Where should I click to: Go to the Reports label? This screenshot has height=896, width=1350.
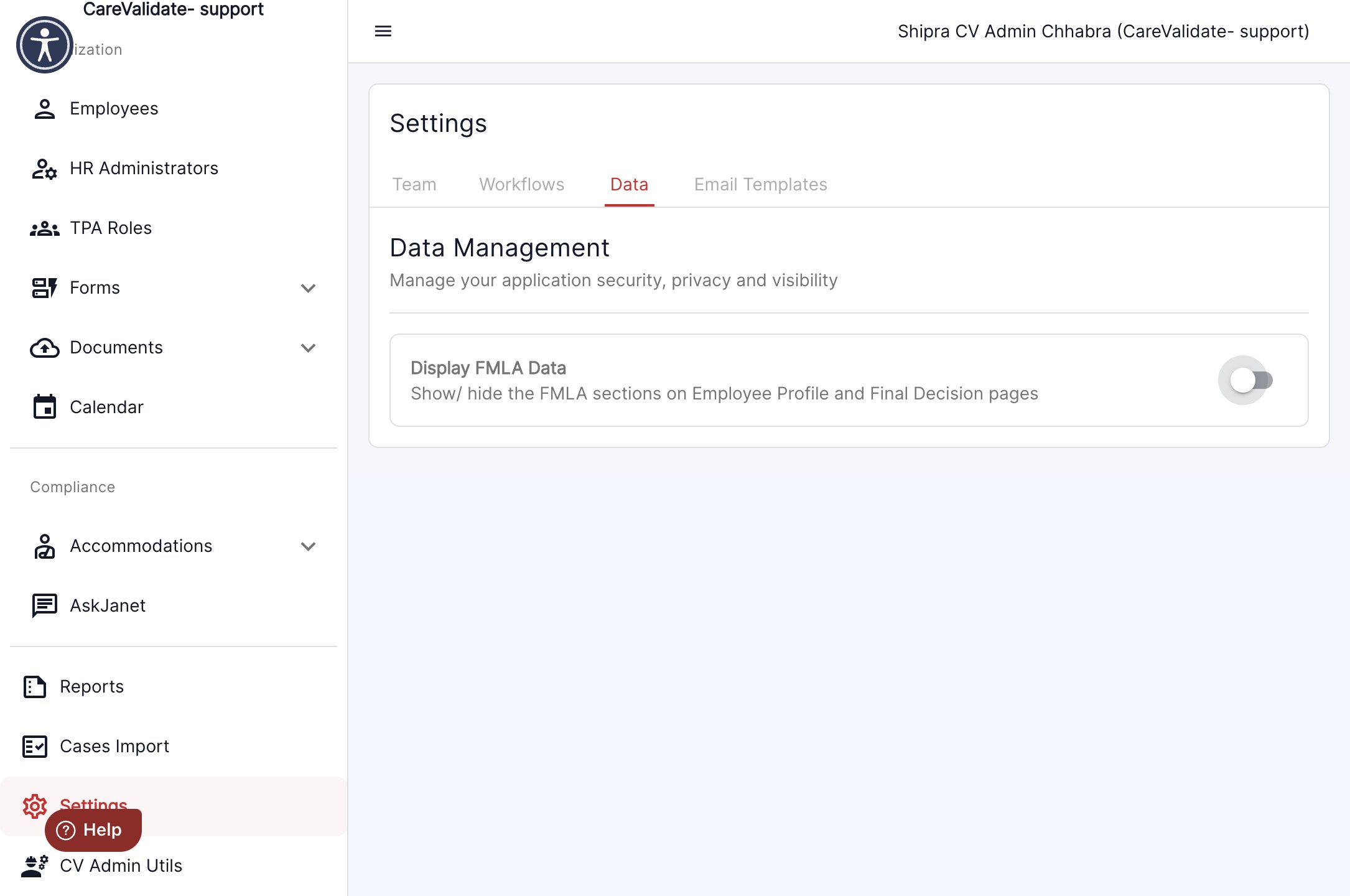pyautogui.click(x=92, y=687)
